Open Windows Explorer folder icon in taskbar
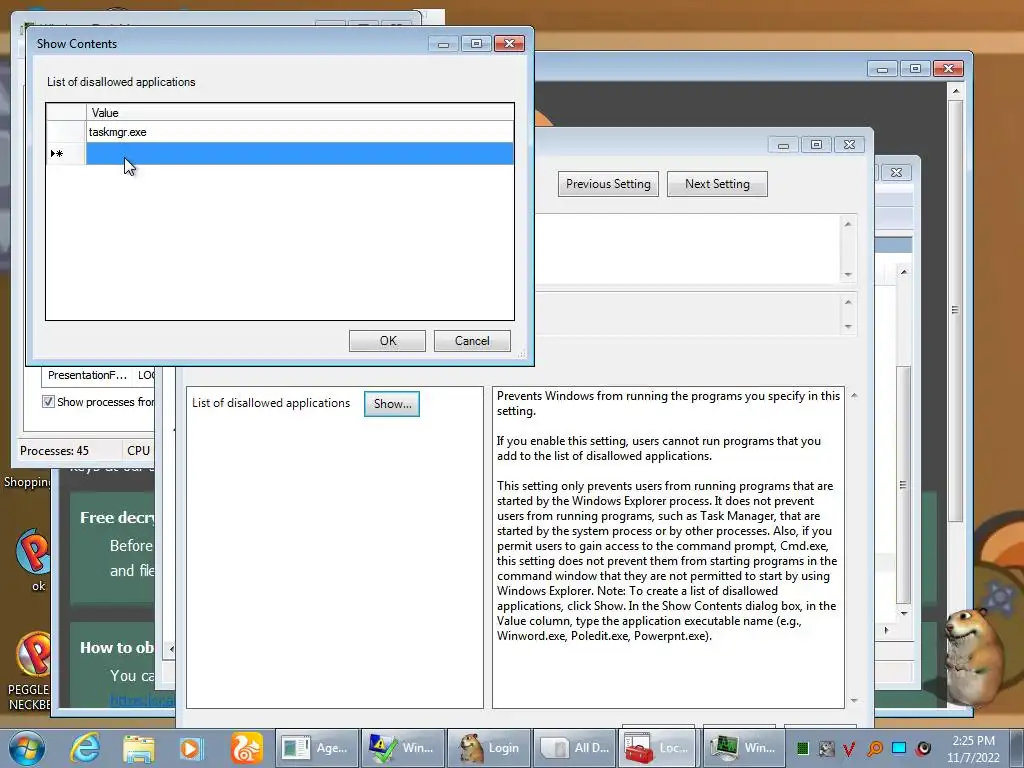 coord(138,748)
